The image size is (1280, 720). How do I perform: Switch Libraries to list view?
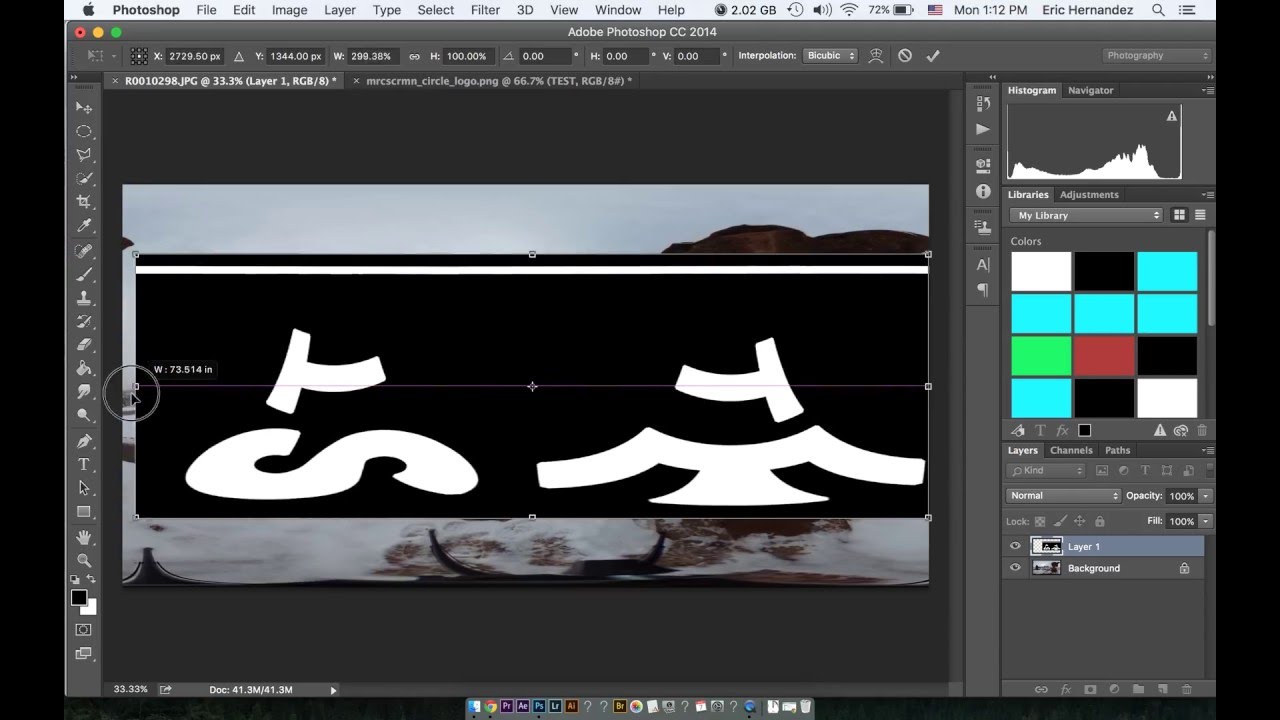coord(1200,215)
